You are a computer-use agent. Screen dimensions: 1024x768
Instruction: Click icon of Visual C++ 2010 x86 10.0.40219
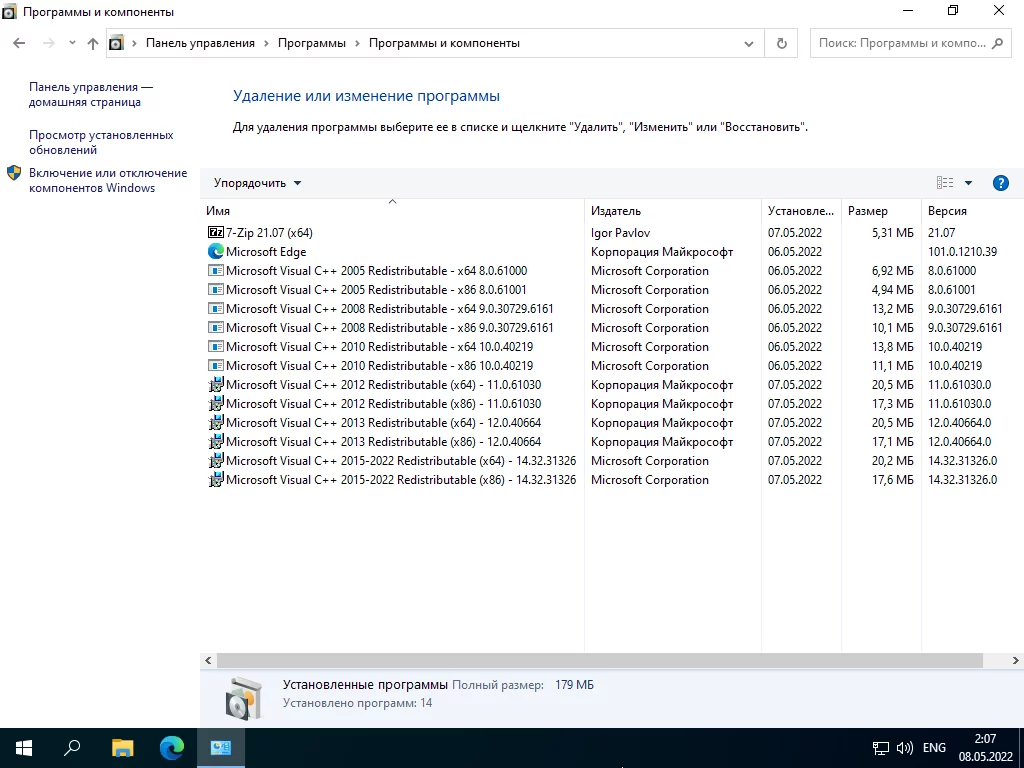216,365
